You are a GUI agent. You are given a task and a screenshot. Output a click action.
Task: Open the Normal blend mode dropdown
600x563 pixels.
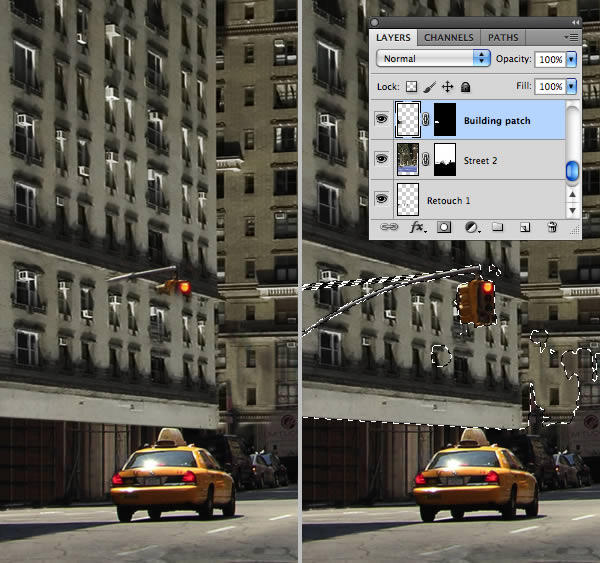pos(433,59)
